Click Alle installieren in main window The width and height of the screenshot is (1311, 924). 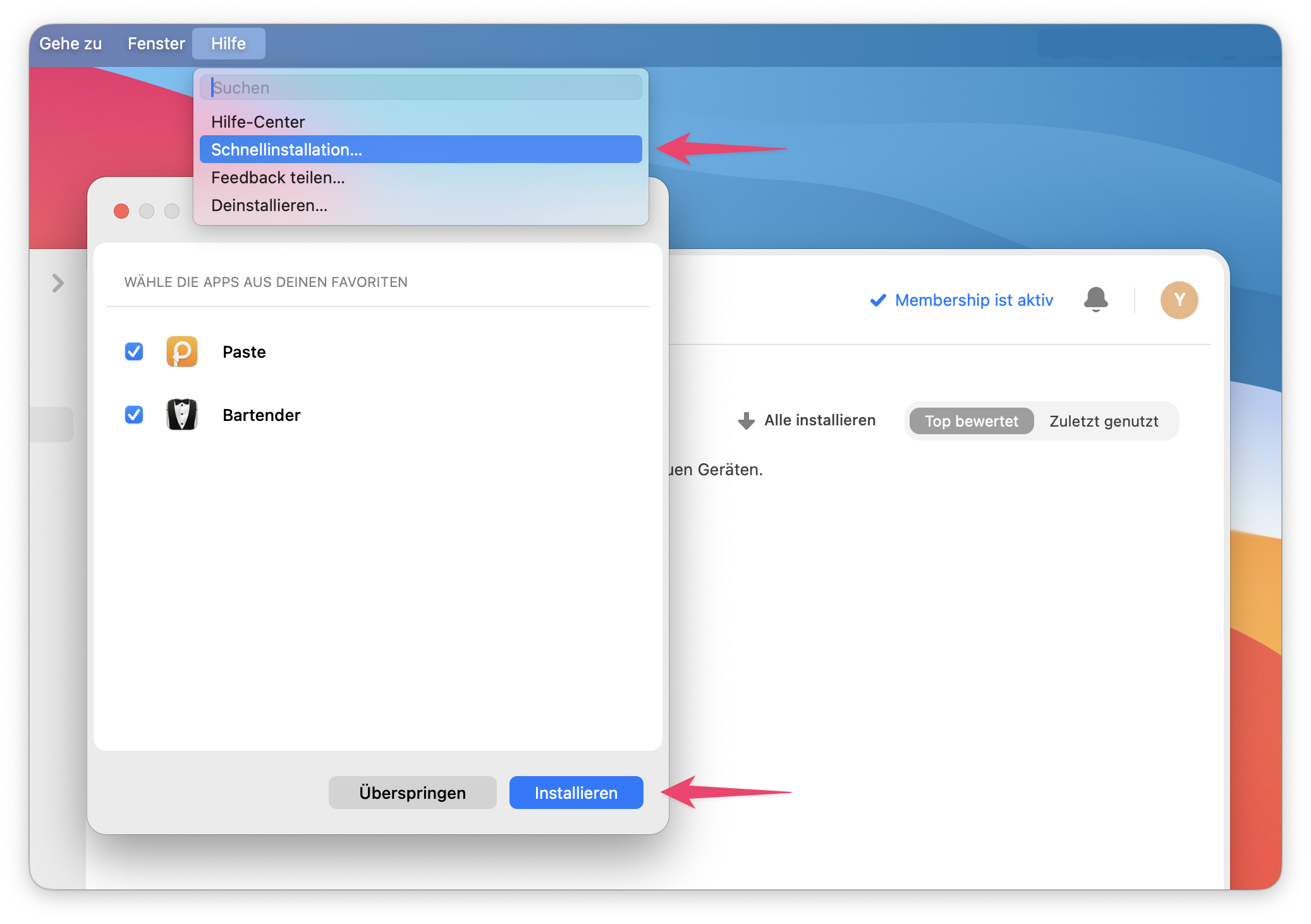click(820, 420)
